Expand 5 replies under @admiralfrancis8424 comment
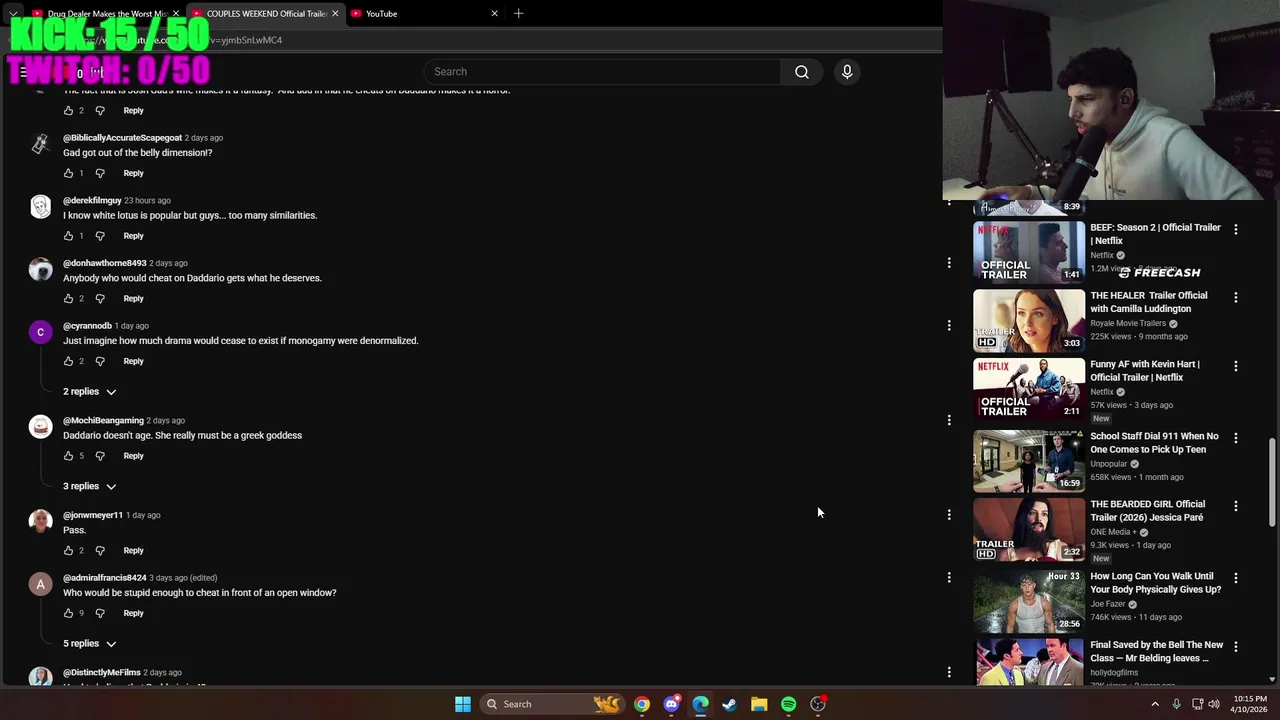This screenshot has width=1280, height=720. [90, 644]
